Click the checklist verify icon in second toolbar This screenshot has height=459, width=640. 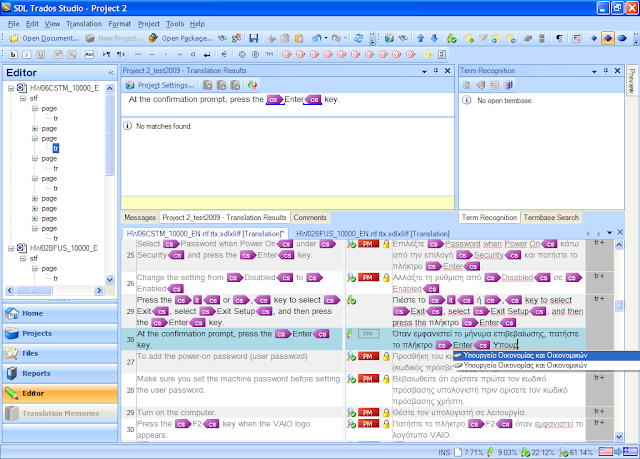pyautogui.click(x=442, y=54)
